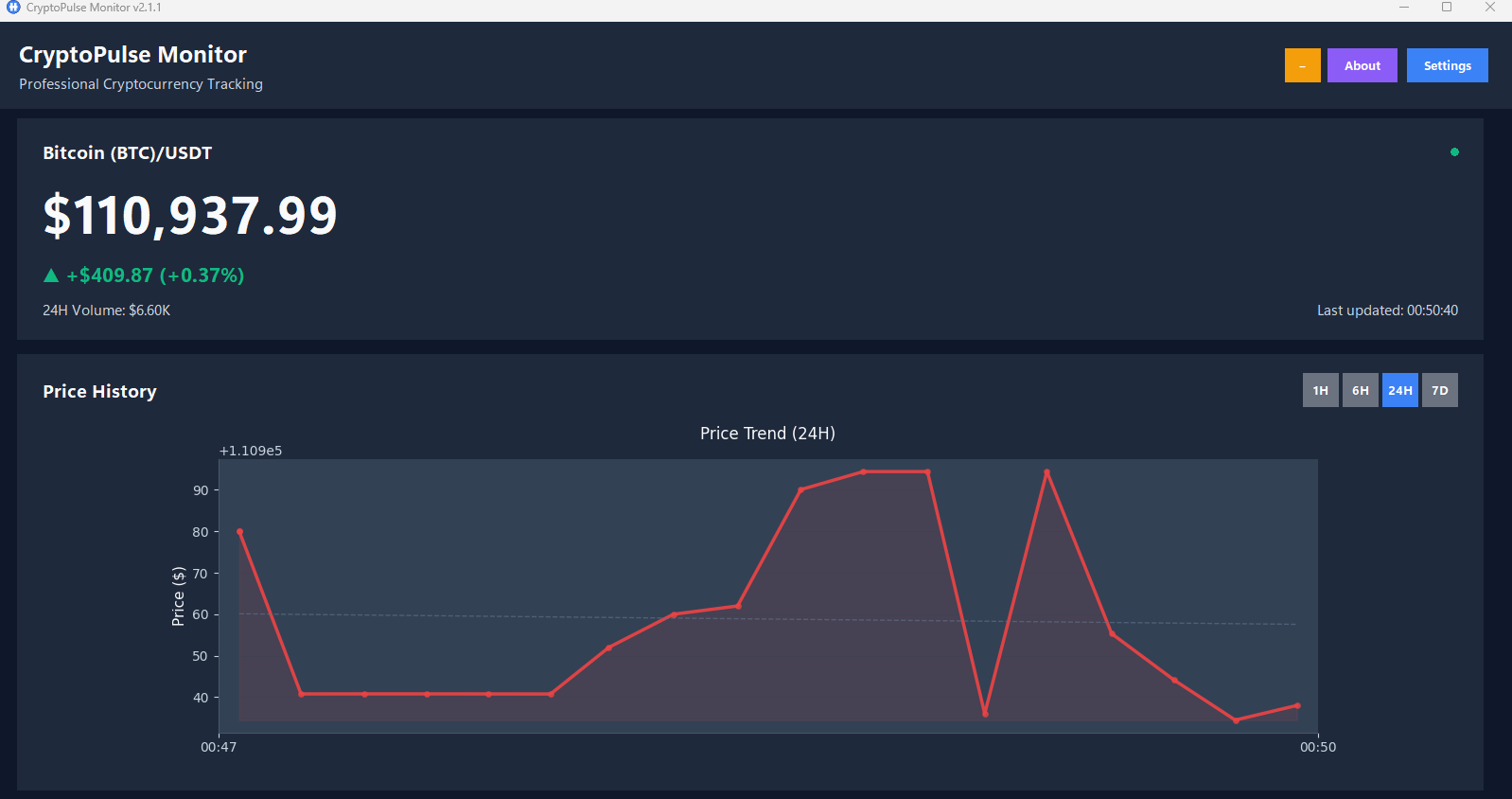The width and height of the screenshot is (1512, 799).
Task: Close the CryptoPulse Monitor window
Action: click(x=1490, y=8)
